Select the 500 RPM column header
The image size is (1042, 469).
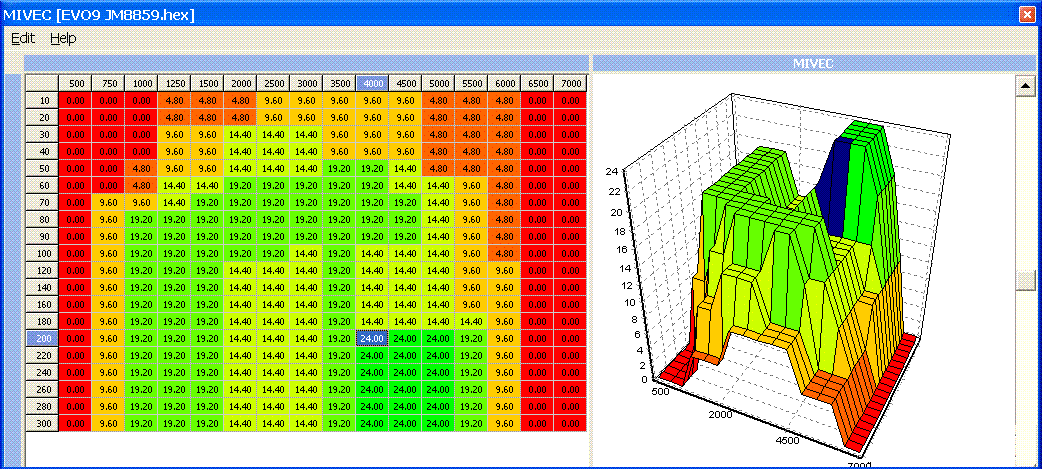point(75,84)
